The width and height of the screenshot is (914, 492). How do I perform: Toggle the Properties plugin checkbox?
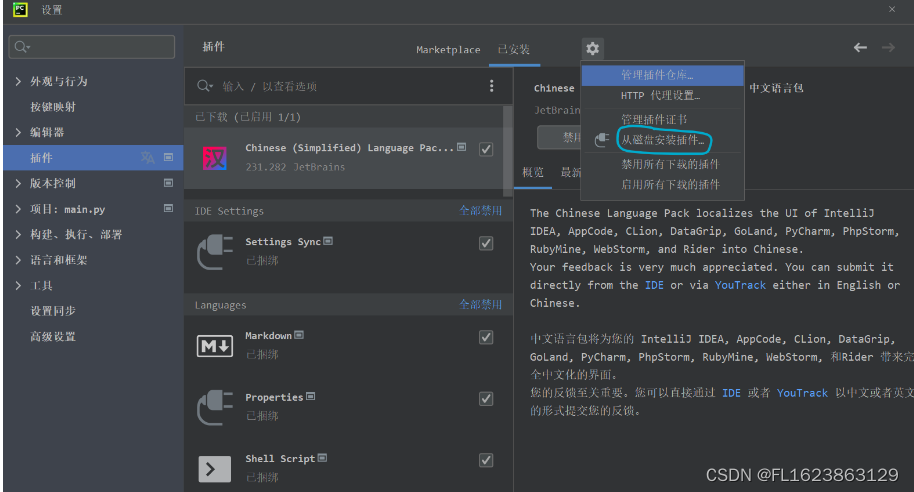[486, 399]
